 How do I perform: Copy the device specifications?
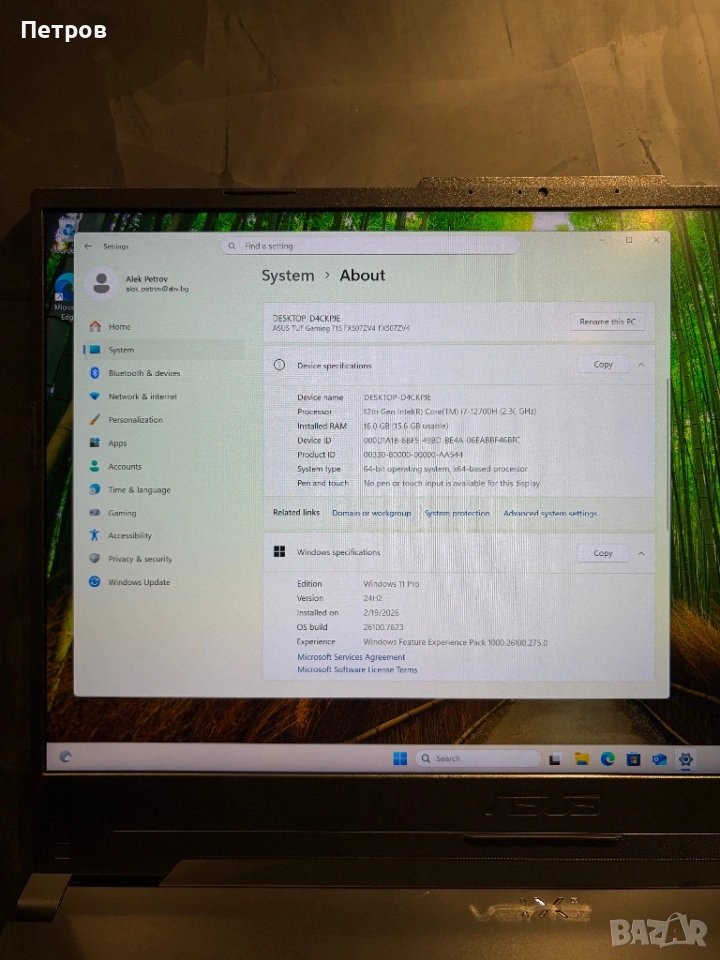603,365
